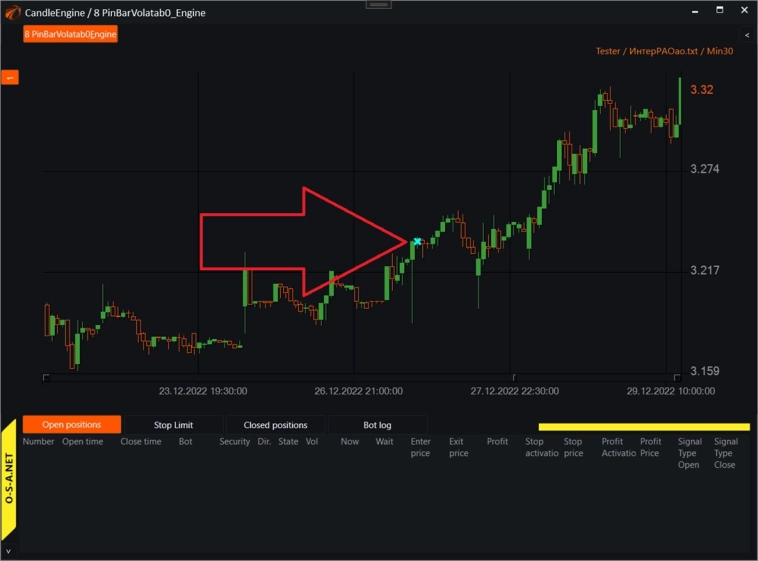Collapse the bottom panel using the "v" chevron
This screenshot has height=561, width=758.
click(x=8, y=551)
